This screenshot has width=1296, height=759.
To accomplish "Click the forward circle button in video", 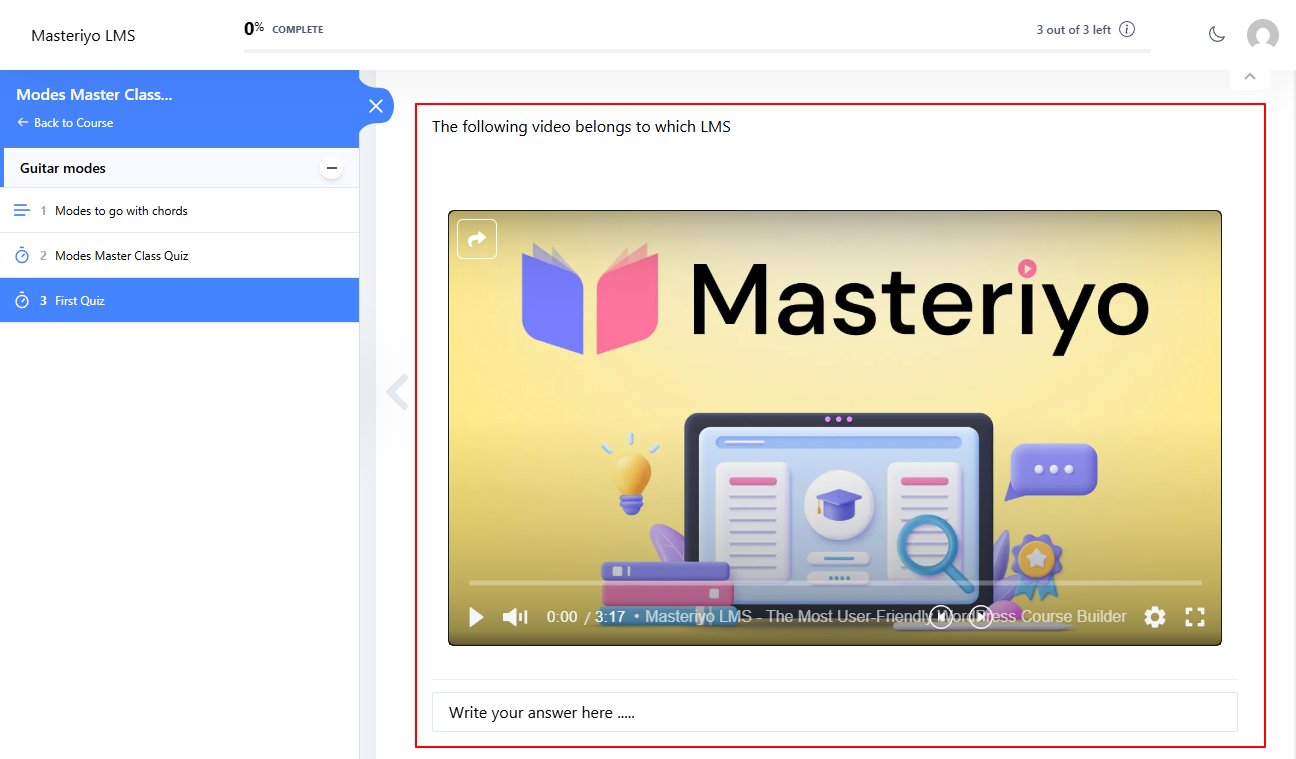I will (981, 617).
